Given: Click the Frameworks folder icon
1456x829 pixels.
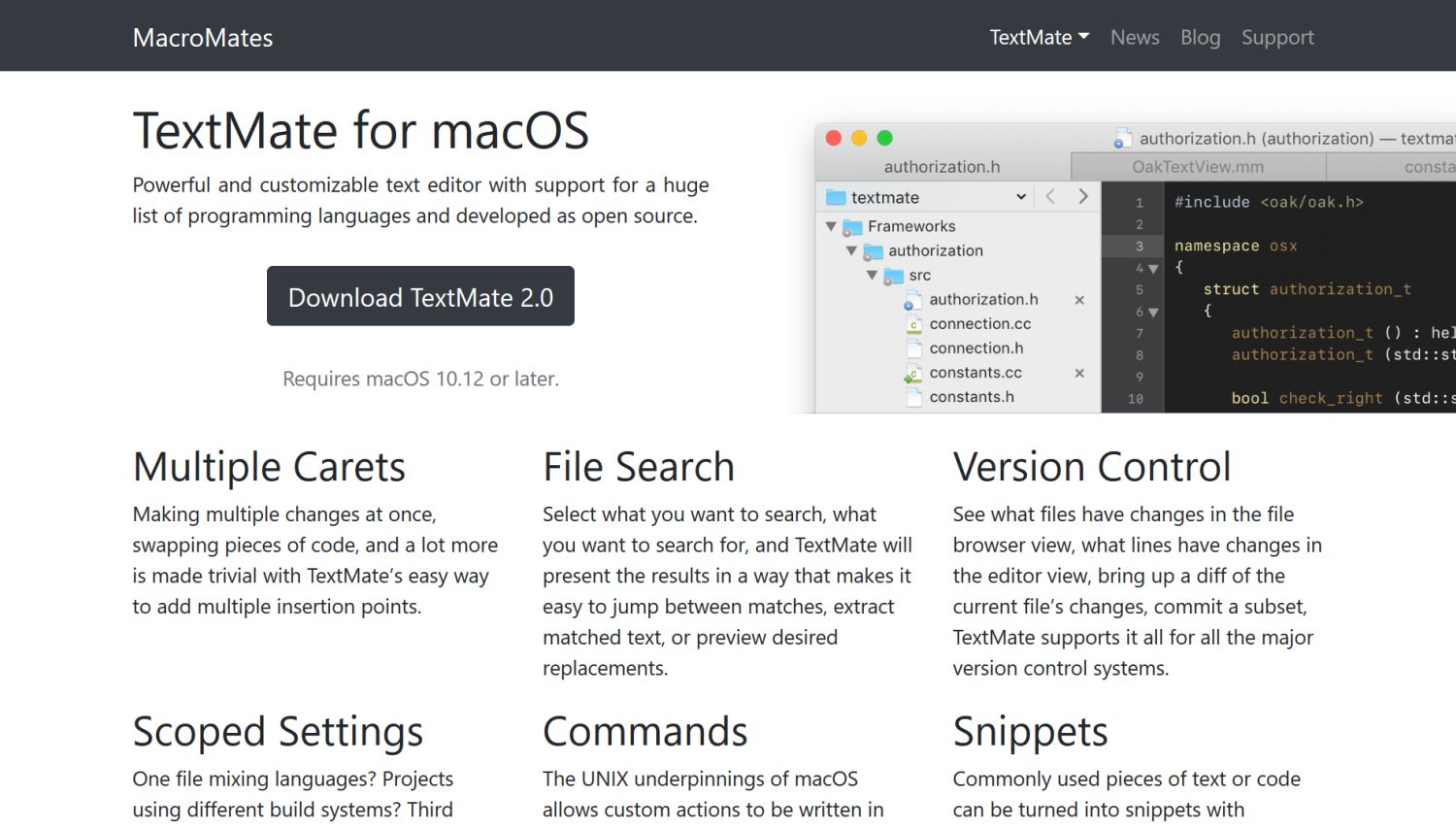Looking at the screenshot, I should click(853, 225).
